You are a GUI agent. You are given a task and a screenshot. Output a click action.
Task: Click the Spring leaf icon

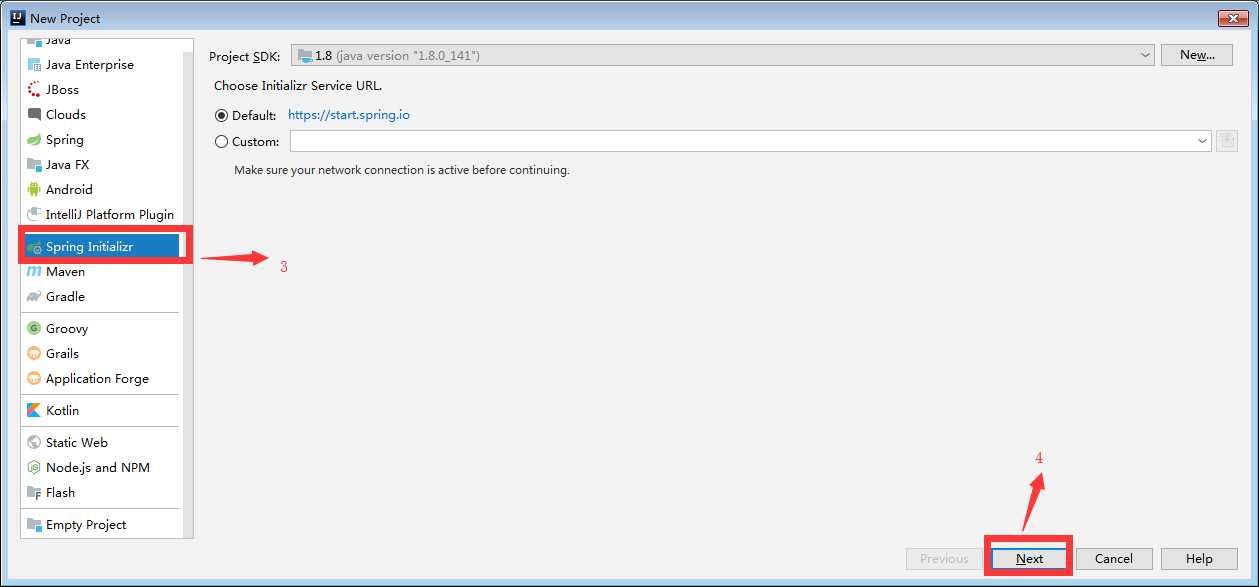[x=34, y=140]
